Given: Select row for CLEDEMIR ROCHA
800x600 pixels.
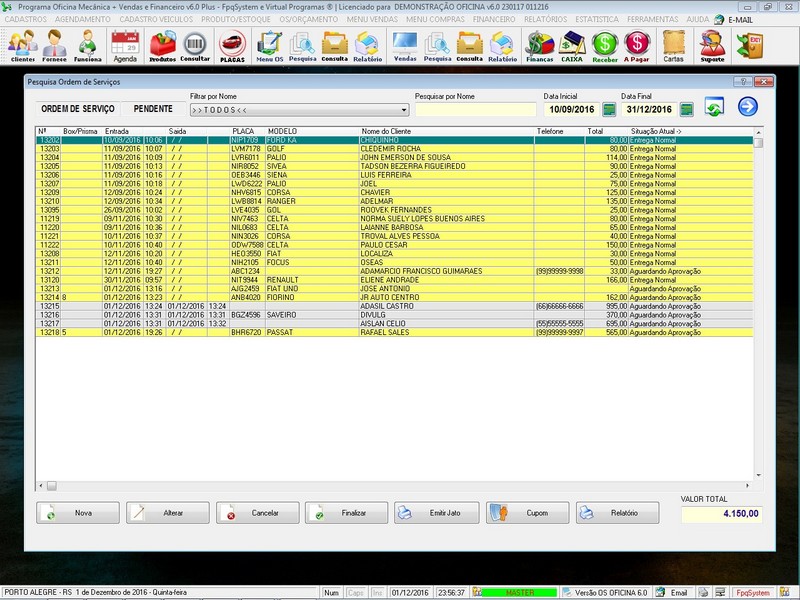Looking at the screenshot, I should coord(394,149).
